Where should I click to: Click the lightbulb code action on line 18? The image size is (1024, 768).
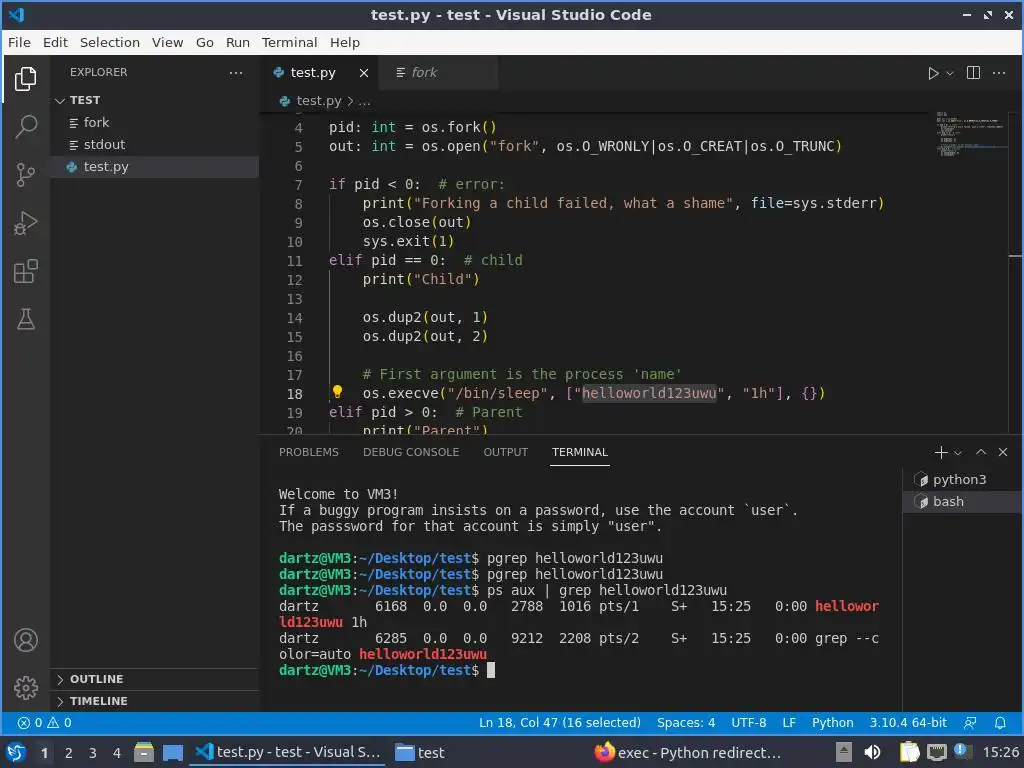tap(337, 392)
